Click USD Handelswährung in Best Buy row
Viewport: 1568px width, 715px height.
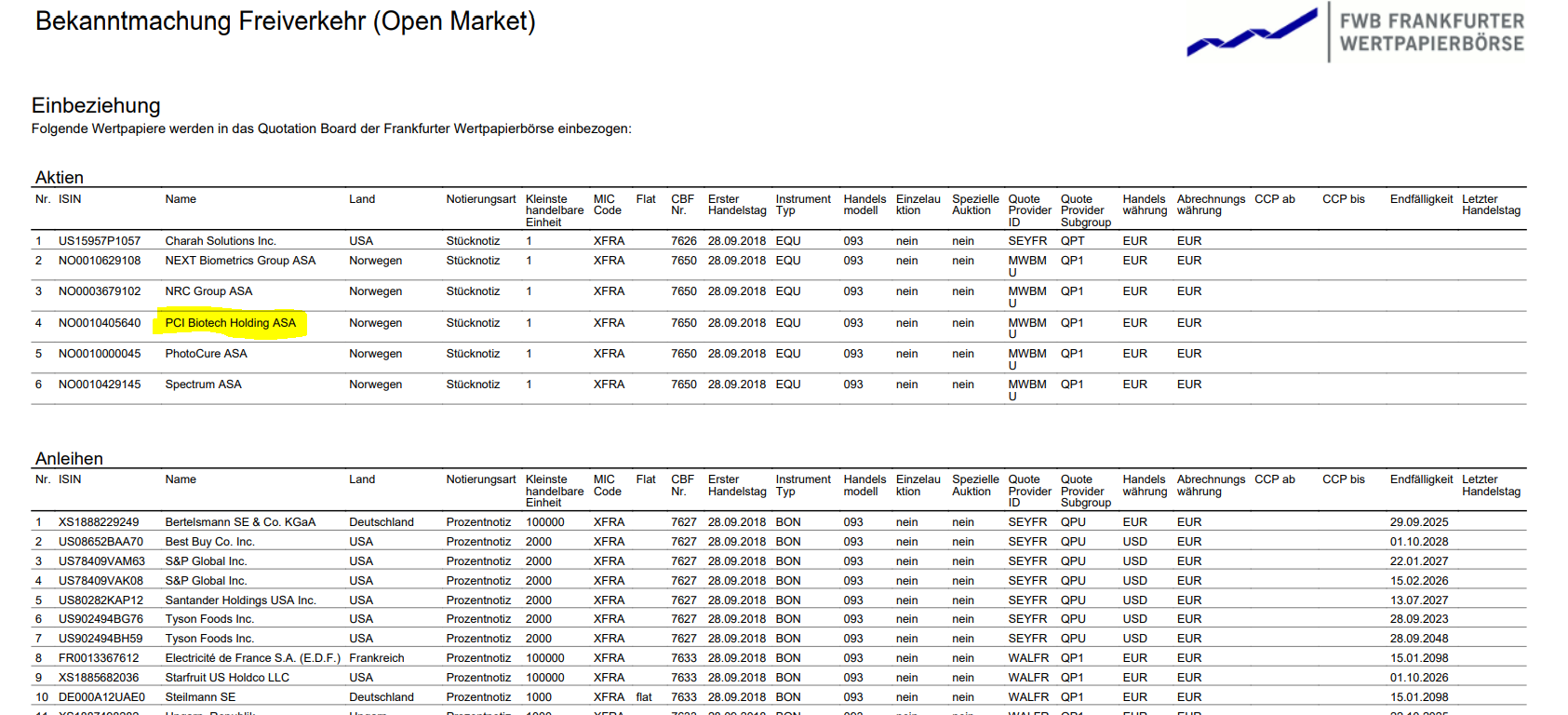pos(1135,542)
